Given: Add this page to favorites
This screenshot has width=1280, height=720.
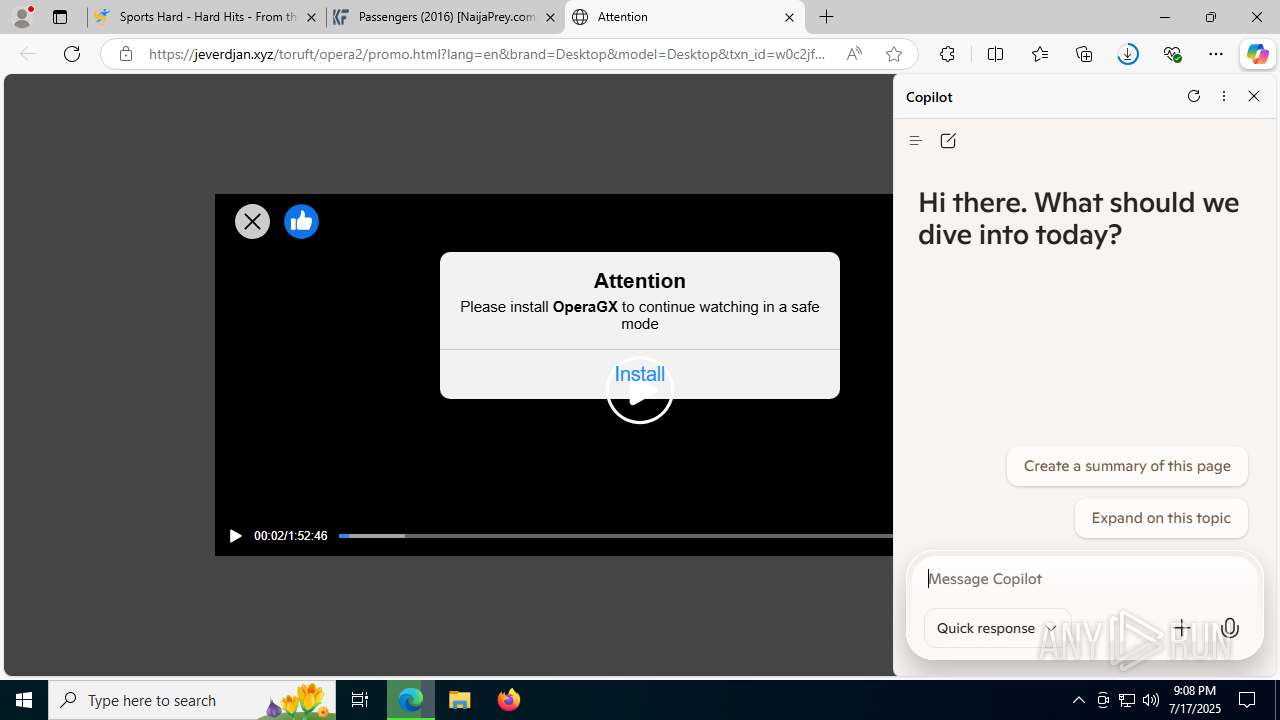Looking at the screenshot, I should coord(894,54).
